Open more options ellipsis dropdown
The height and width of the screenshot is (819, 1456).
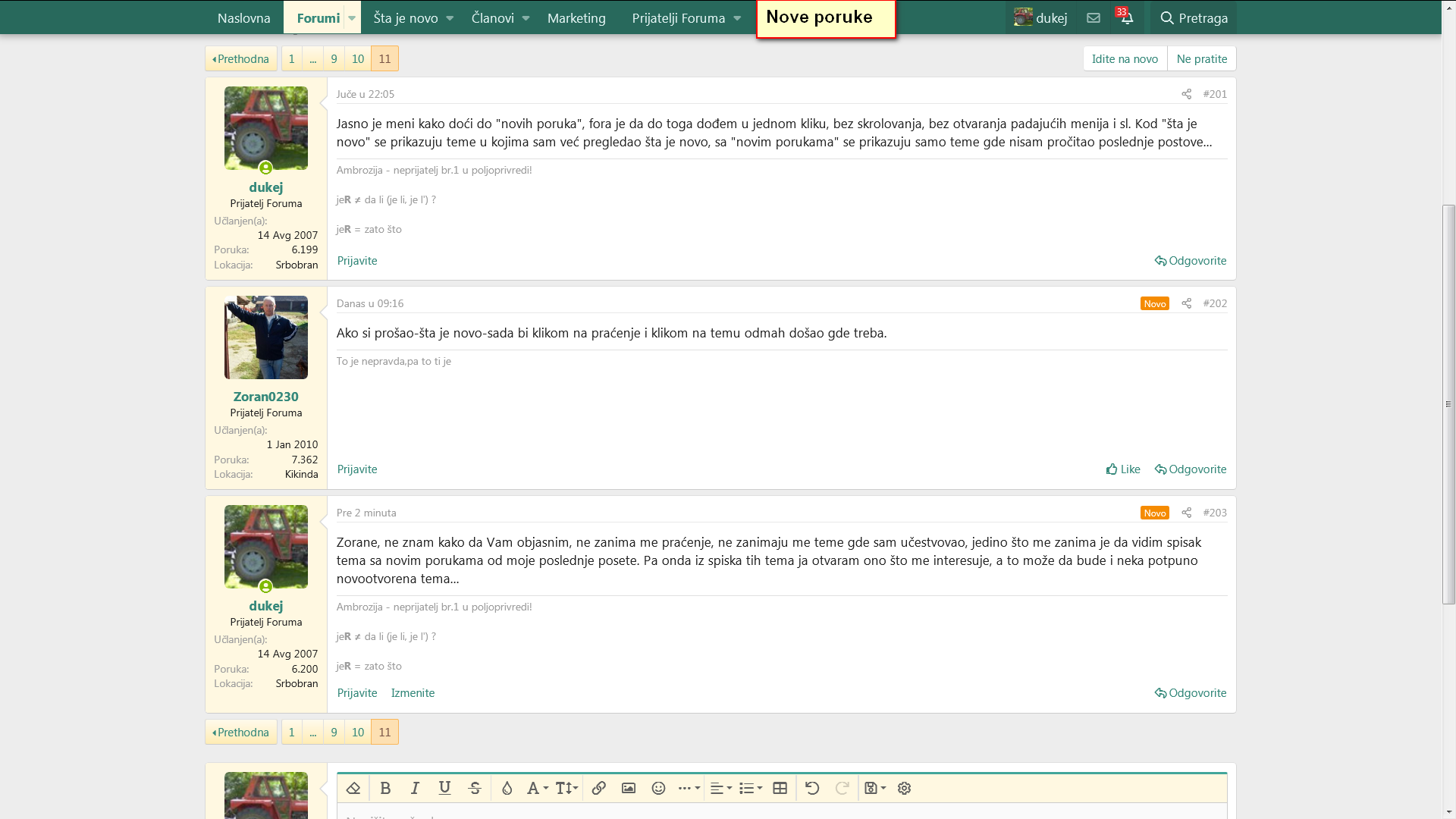coord(689,788)
